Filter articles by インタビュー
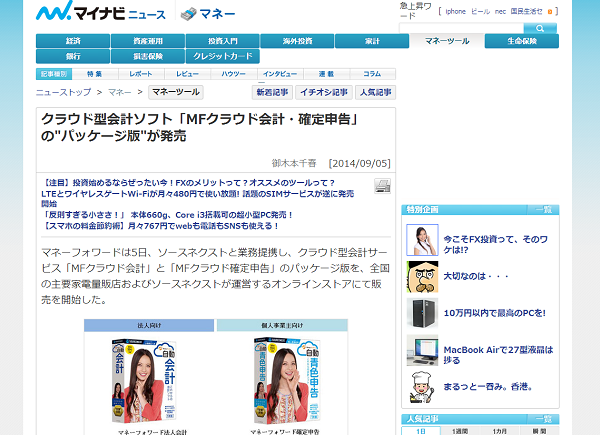This screenshot has width=600, height=435. click(280, 74)
